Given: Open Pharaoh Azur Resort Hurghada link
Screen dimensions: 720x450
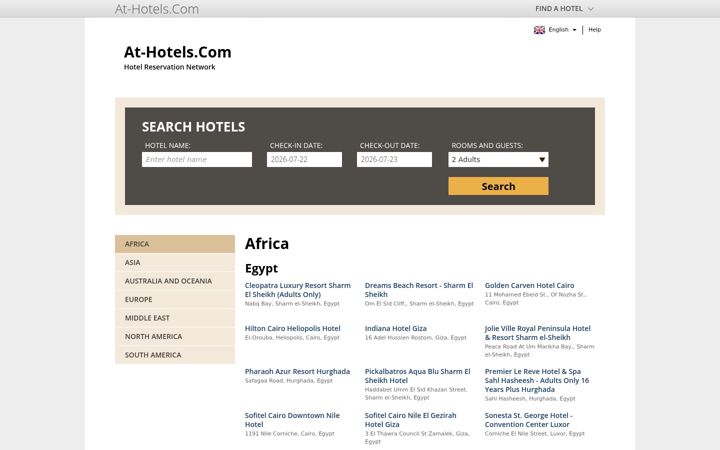Looking at the screenshot, I should click(x=297, y=371).
